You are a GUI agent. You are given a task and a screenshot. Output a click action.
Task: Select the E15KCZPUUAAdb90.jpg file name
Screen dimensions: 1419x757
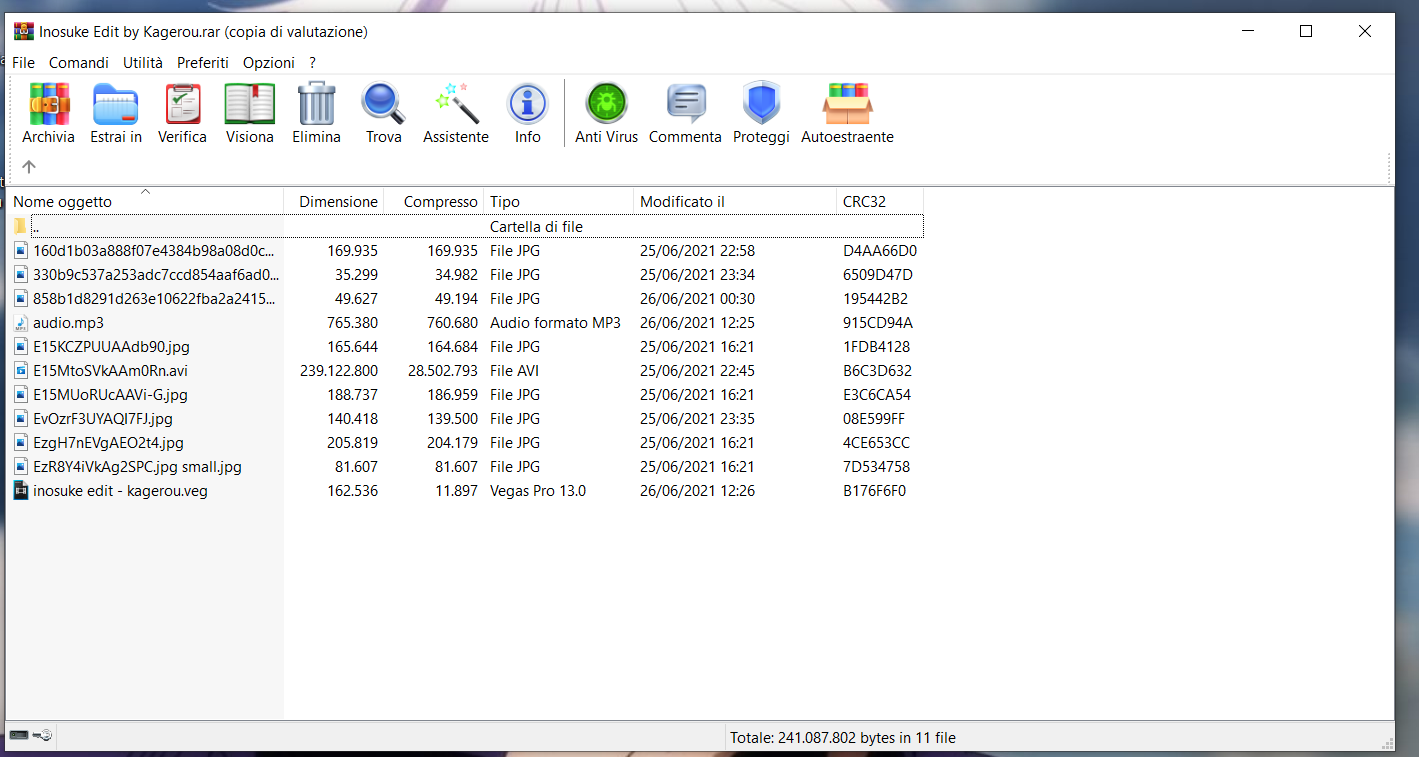(111, 347)
